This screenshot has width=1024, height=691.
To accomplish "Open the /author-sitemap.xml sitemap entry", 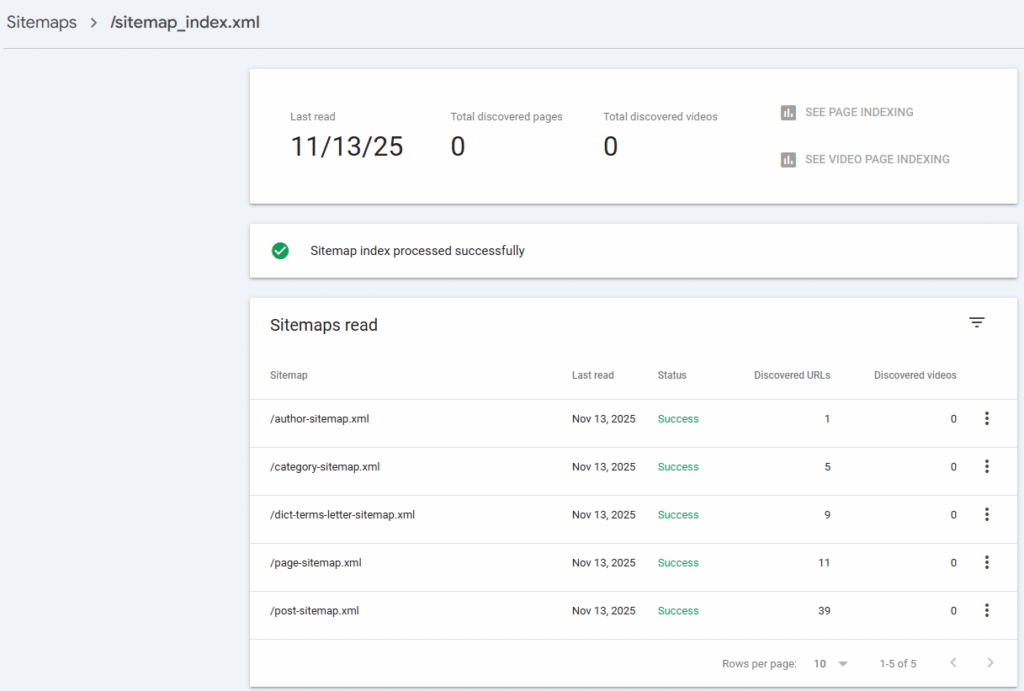I will [319, 419].
